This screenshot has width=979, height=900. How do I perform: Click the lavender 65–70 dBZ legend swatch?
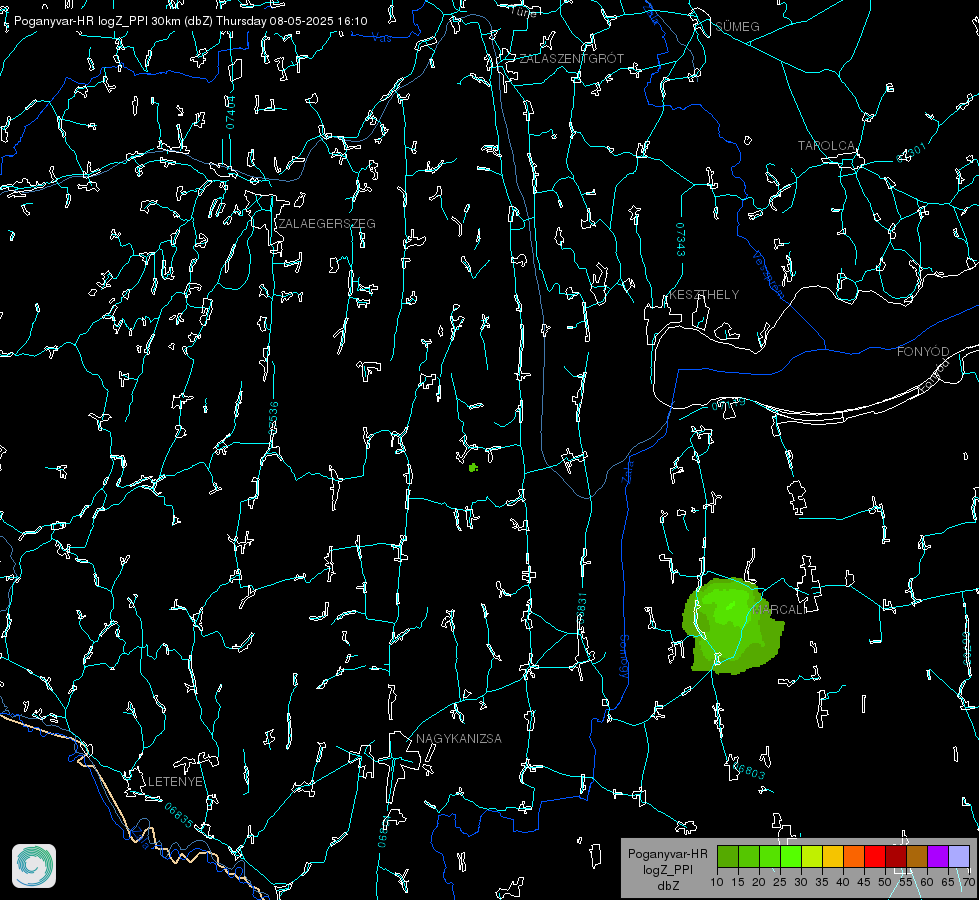[x=959, y=856]
